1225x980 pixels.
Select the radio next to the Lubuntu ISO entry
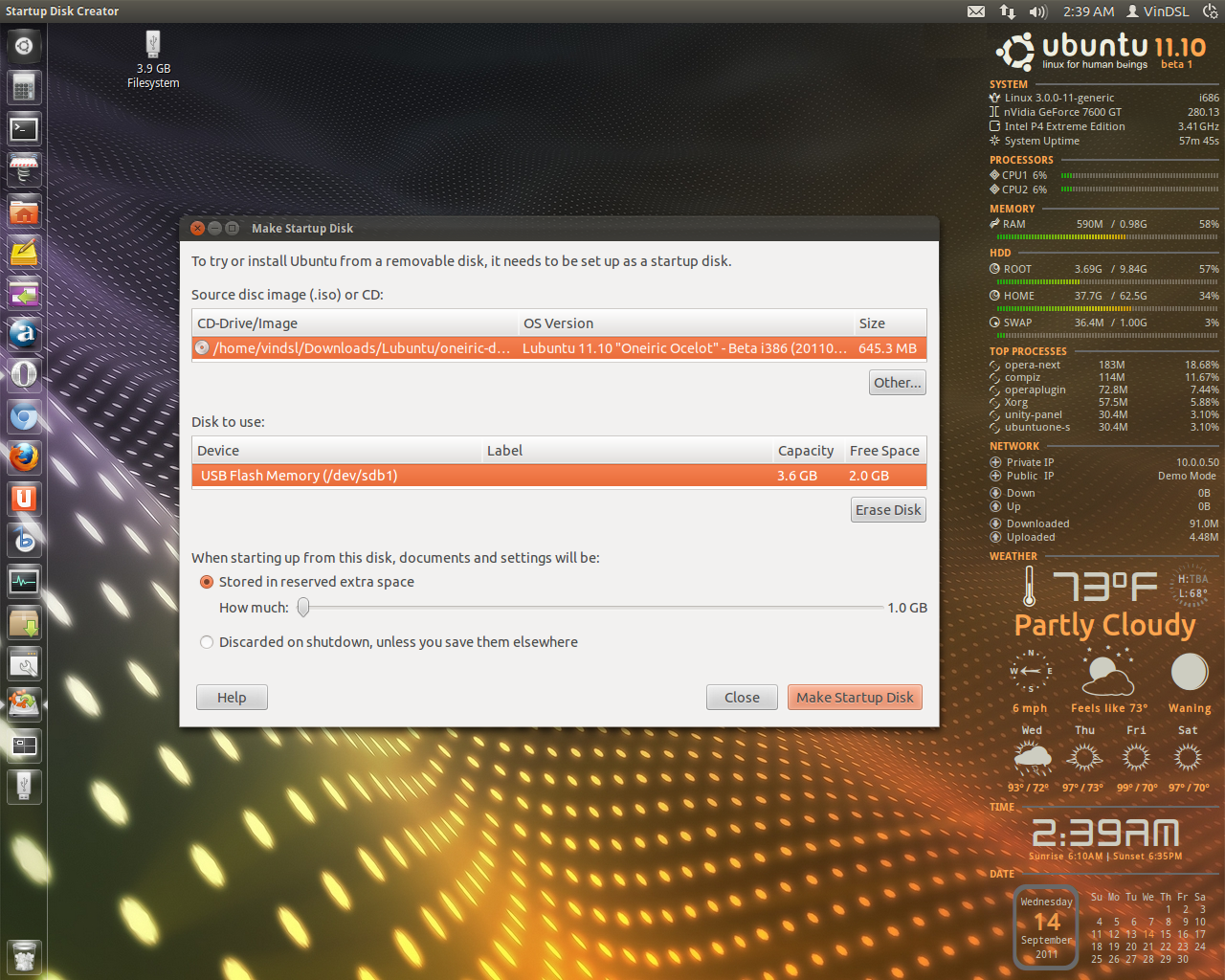[x=201, y=347]
